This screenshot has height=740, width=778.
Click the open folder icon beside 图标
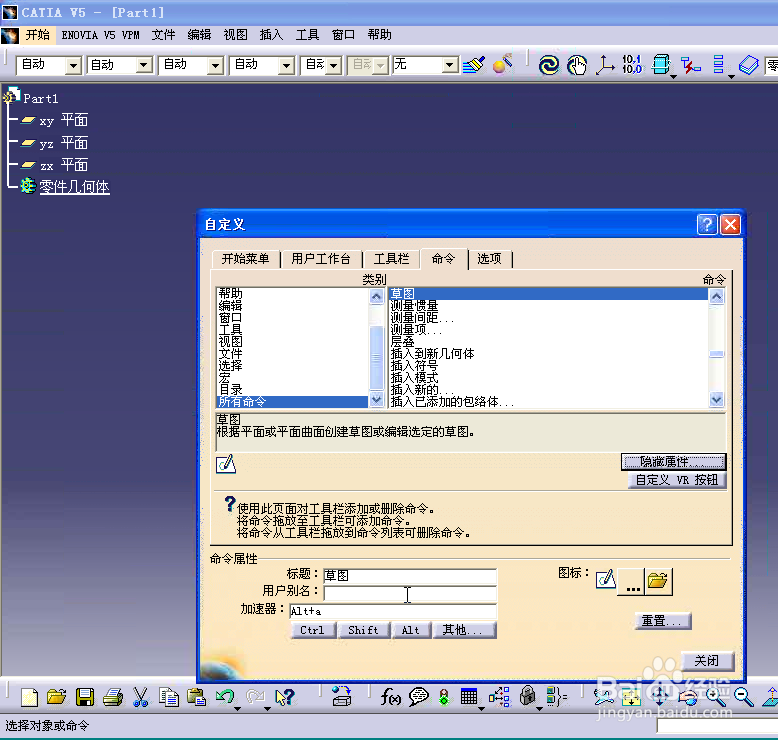658,581
